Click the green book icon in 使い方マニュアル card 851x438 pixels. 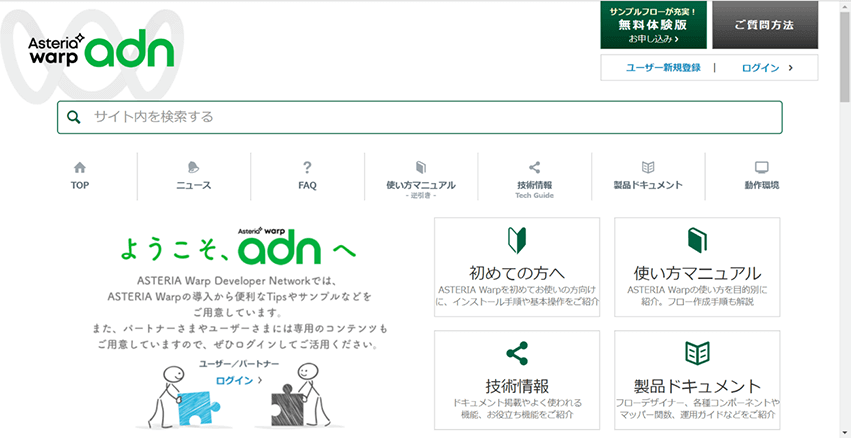coord(697,240)
